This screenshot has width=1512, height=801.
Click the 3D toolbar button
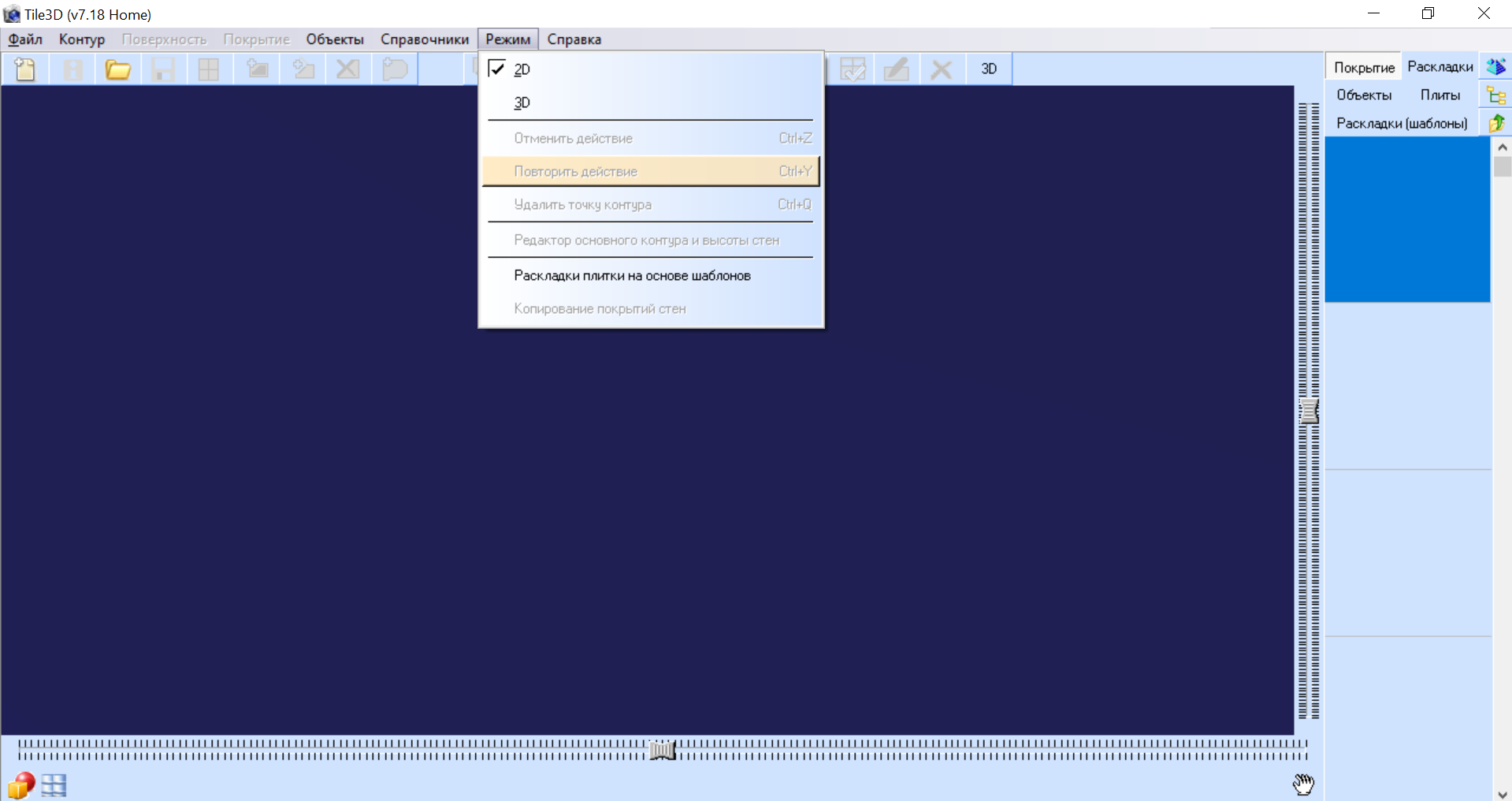point(989,69)
